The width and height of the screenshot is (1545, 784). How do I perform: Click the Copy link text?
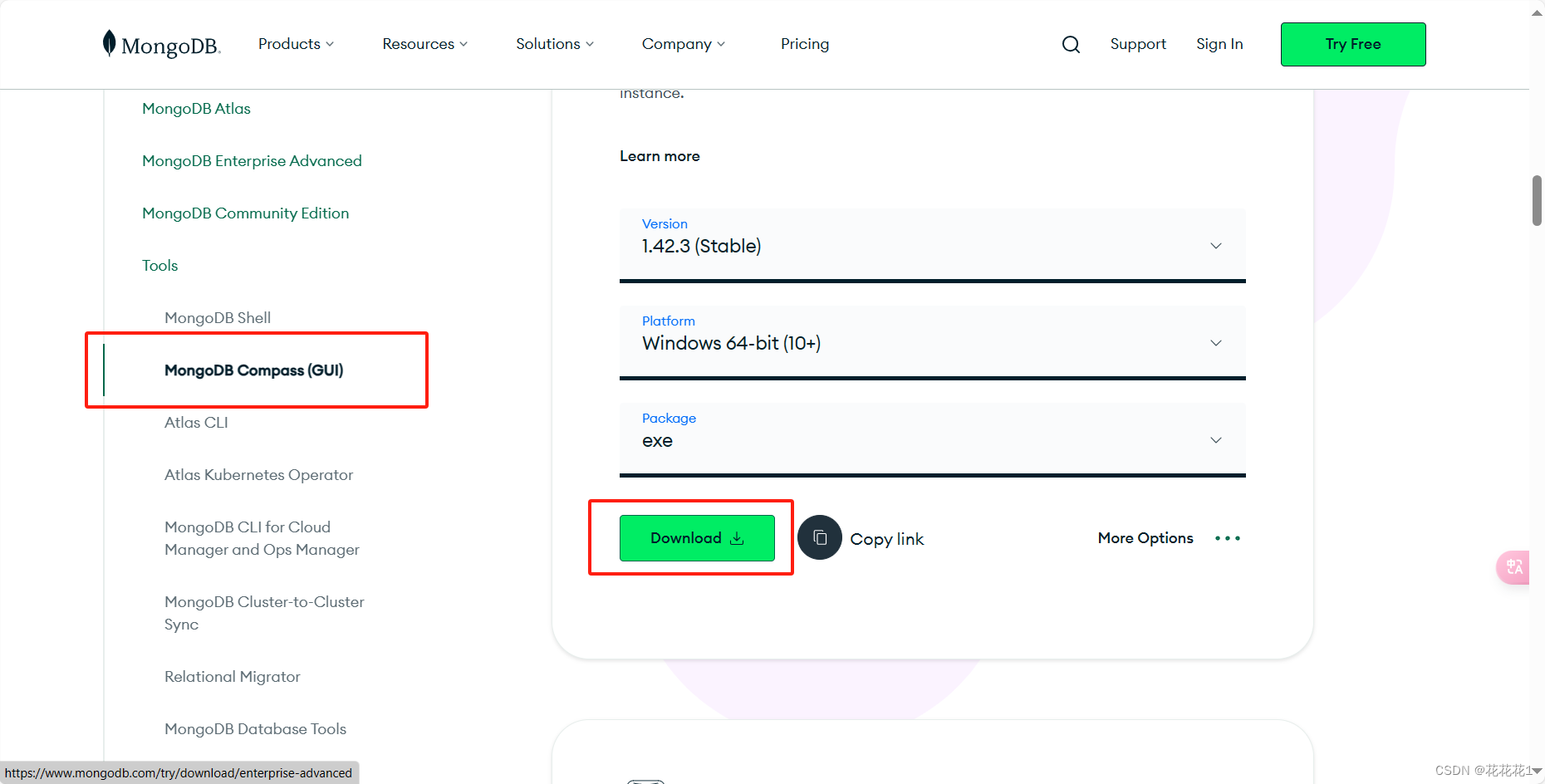pos(886,539)
